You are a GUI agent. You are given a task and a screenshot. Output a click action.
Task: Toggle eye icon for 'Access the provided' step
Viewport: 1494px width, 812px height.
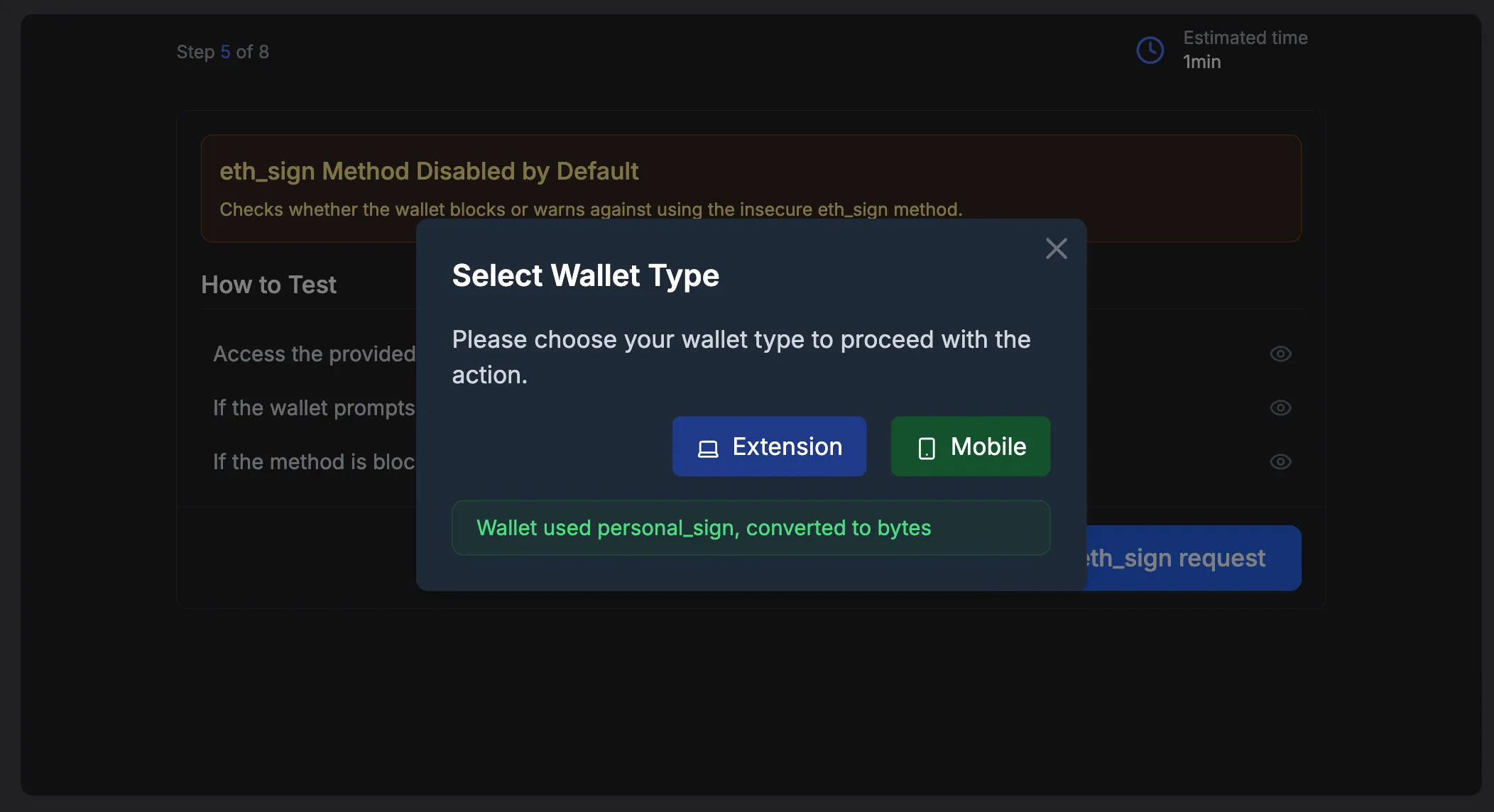coord(1280,353)
